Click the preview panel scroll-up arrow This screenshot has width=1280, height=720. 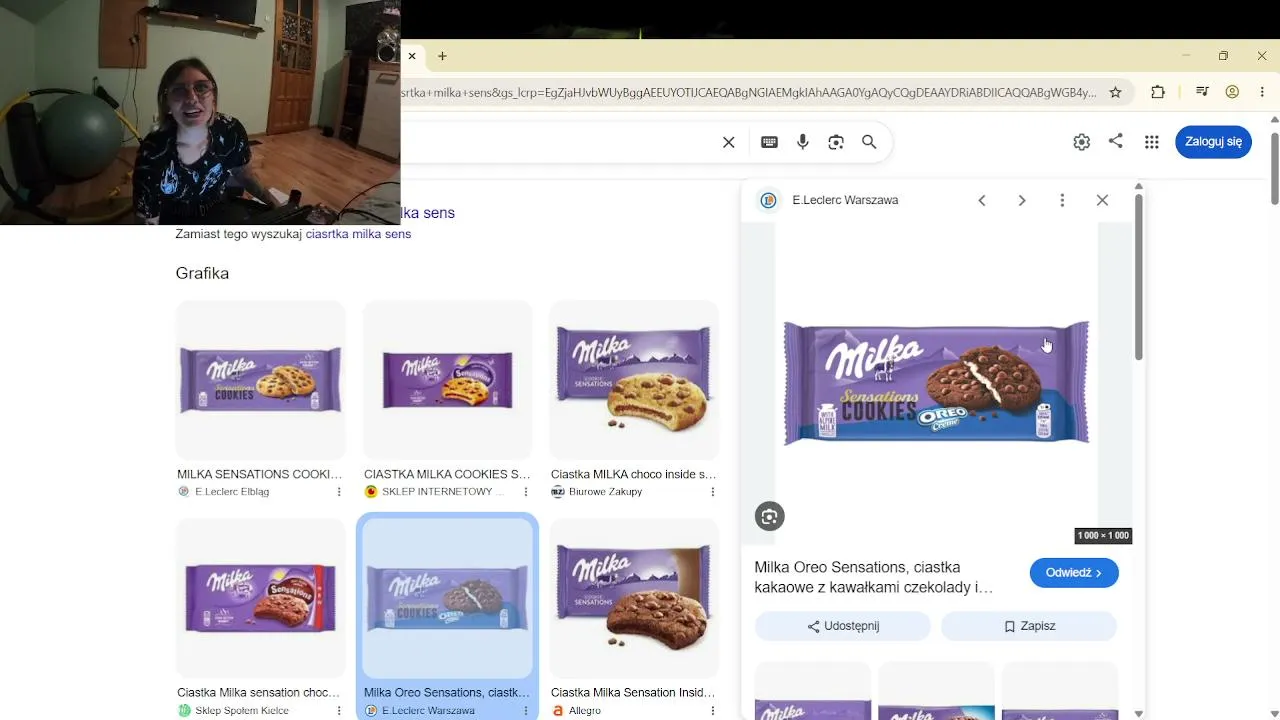point(1138,187)
